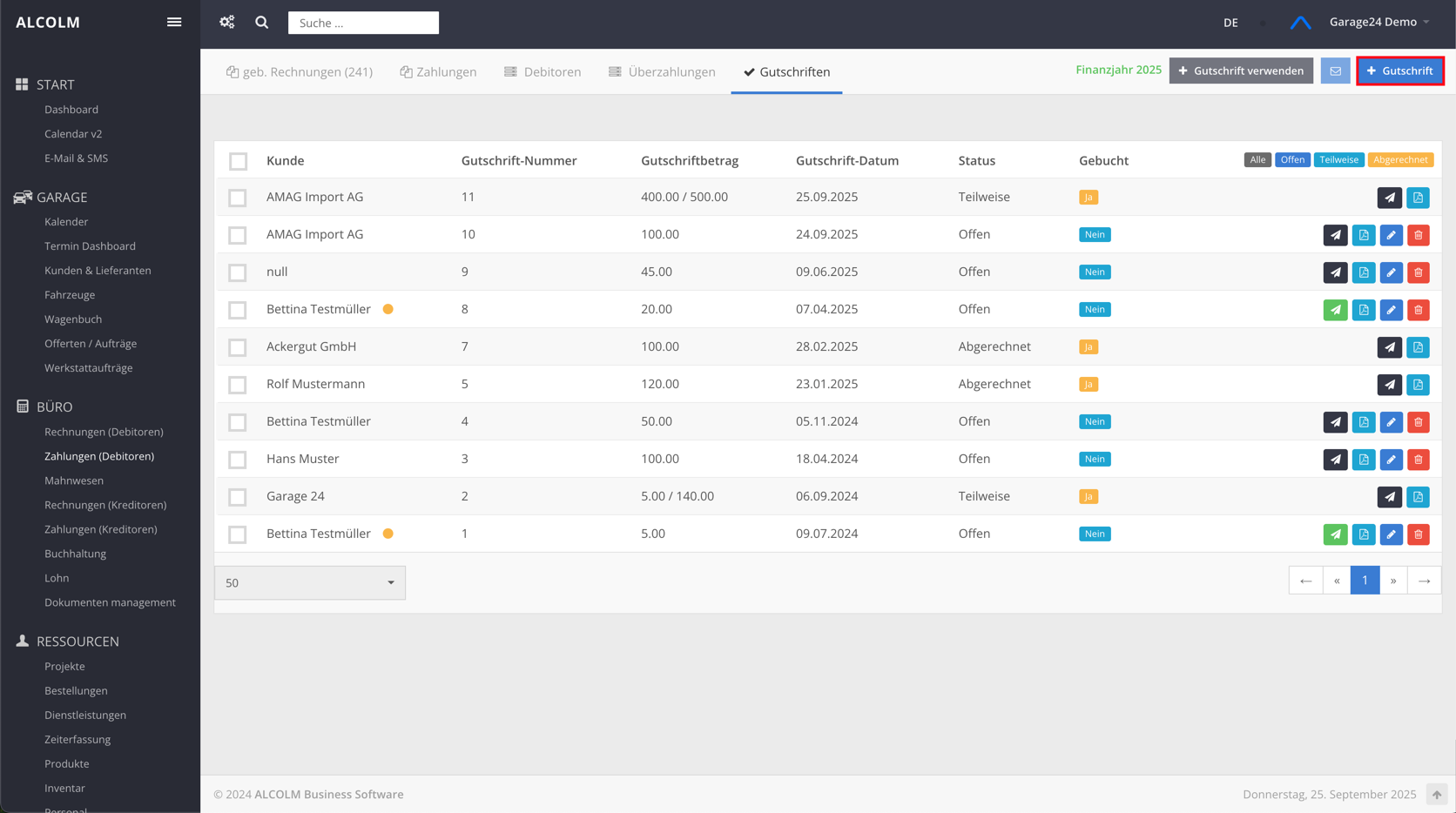Send credit note 8 using green plane icon
Viewport: 1456px width, 813px height.
point(1335,310)
